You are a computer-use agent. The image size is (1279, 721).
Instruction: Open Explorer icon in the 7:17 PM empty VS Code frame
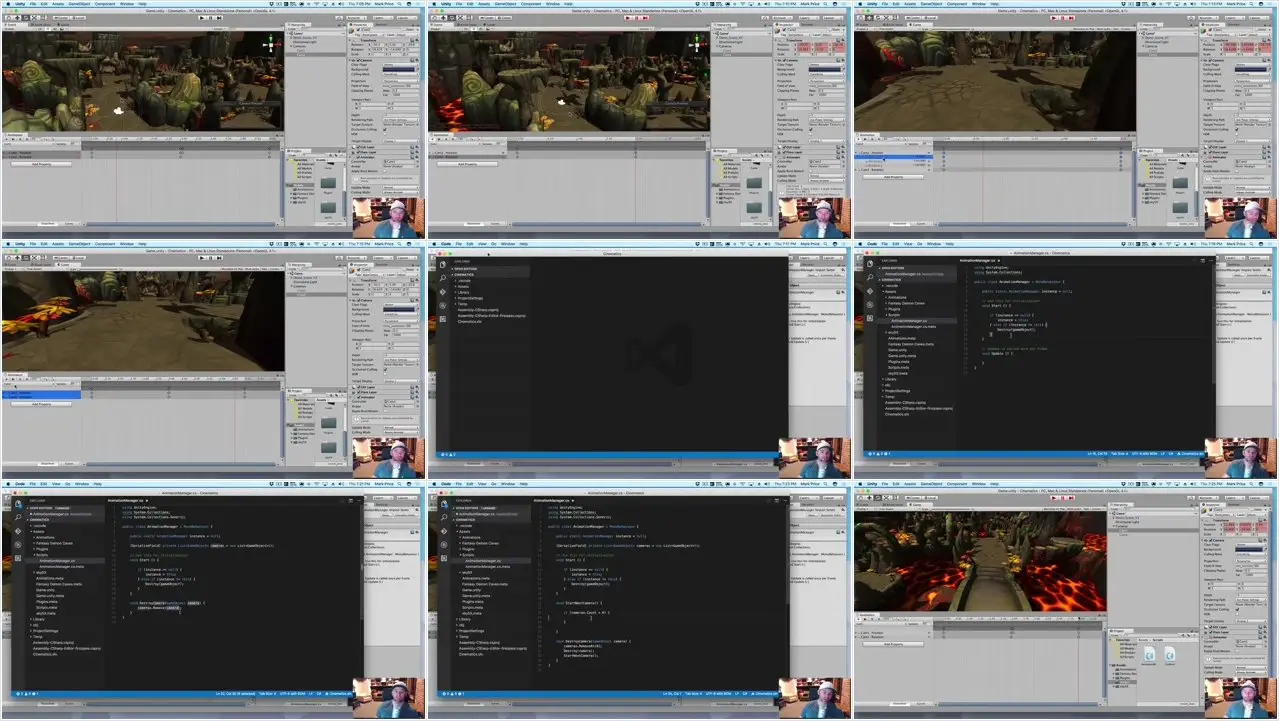click(443, 265)
